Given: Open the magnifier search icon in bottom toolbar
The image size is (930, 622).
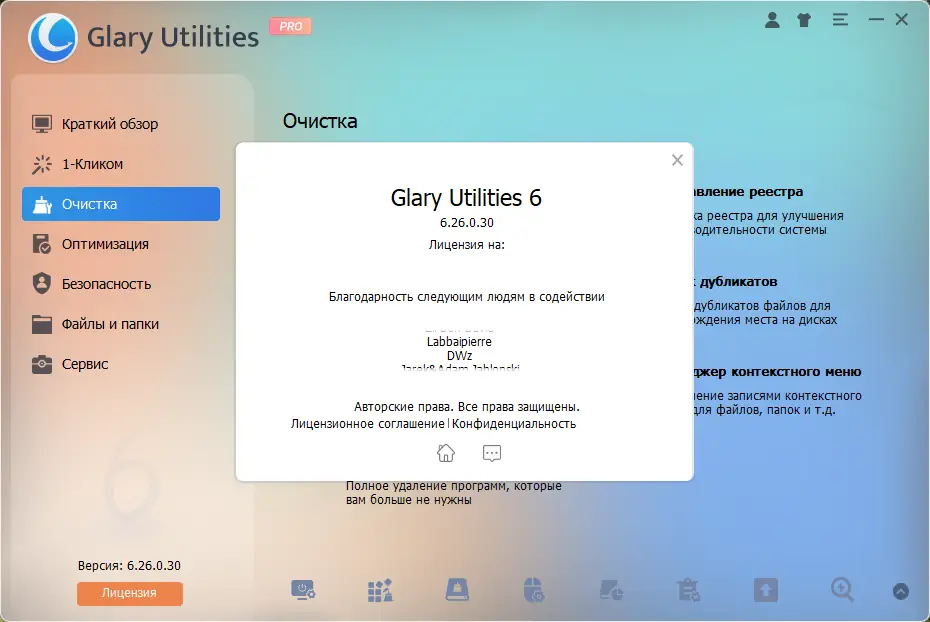Looking at the screenshot, I should pos(842,590).
